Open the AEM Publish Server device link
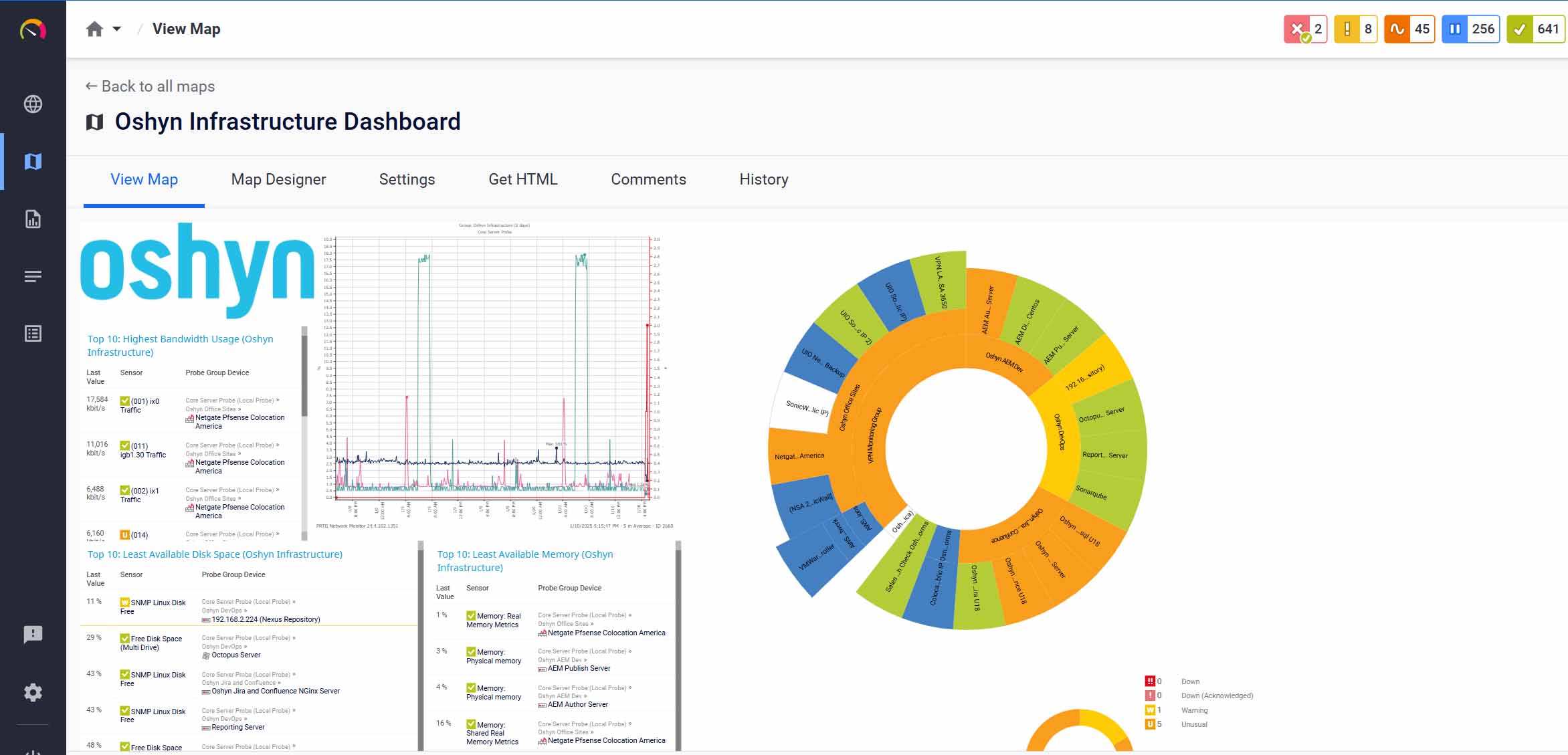This screenshot has height=755, width=1568. coord(579,669)
